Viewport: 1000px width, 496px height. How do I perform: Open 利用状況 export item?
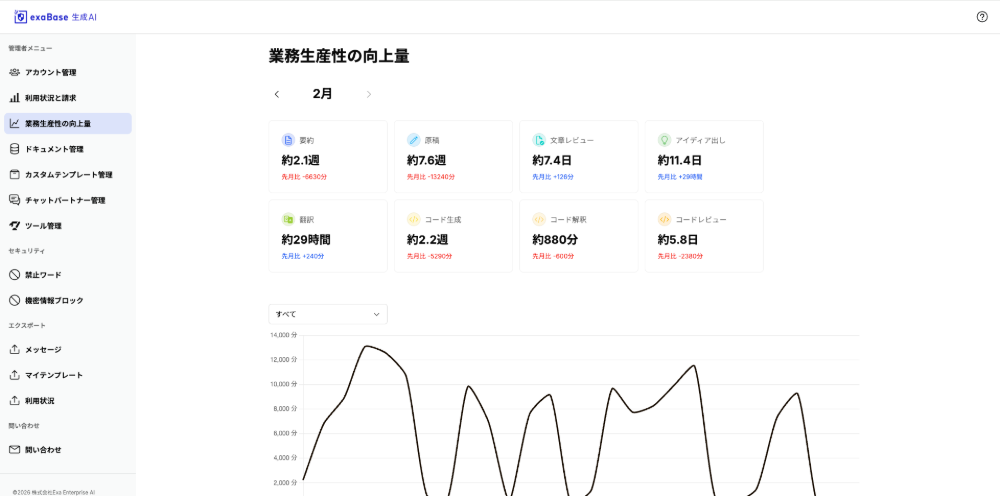point(68,400)
